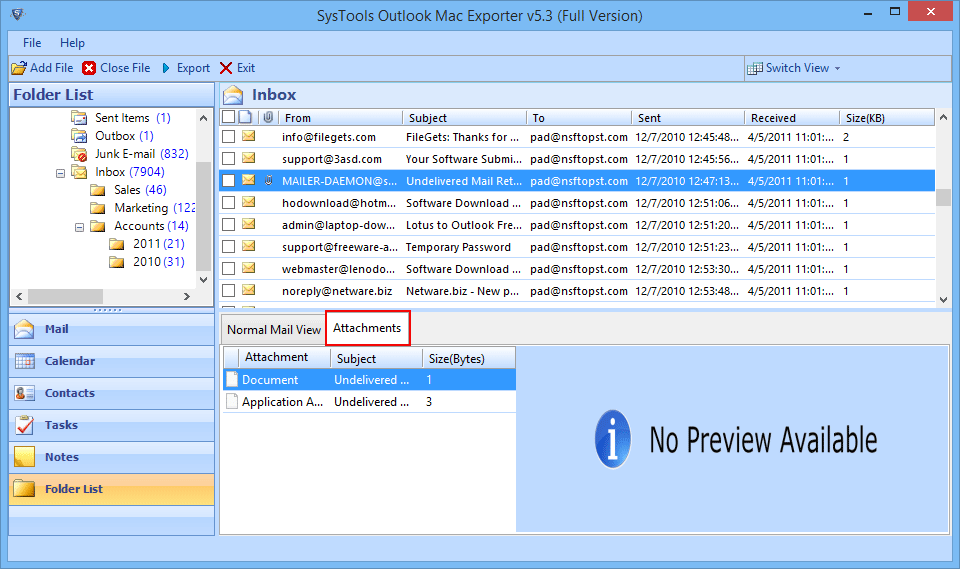This screenshot has height=569, width=960.
Task: Click the Exit X icon in toolbar
Action: click(226, 68)
